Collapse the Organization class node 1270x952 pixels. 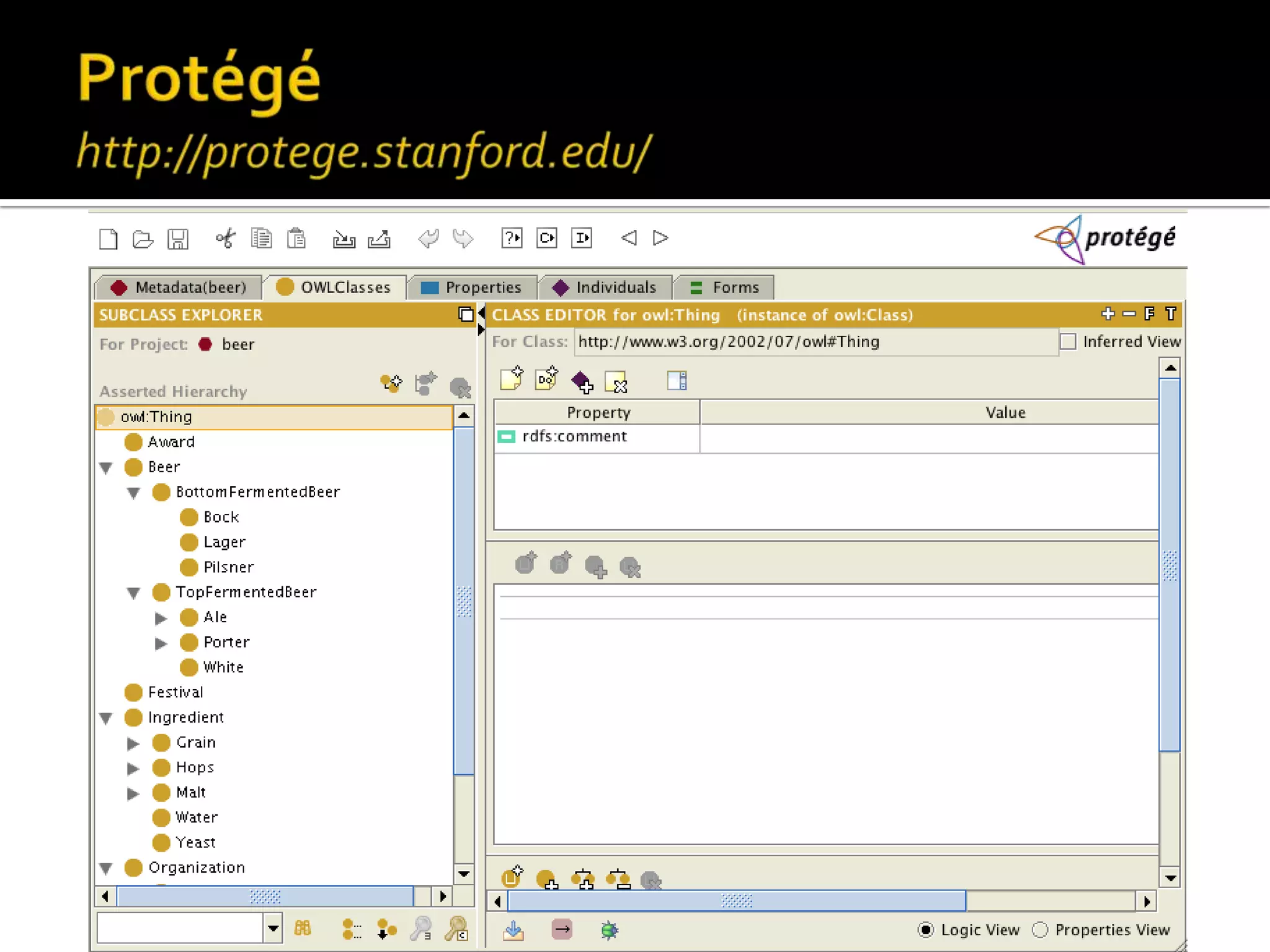tap(106, 868)
